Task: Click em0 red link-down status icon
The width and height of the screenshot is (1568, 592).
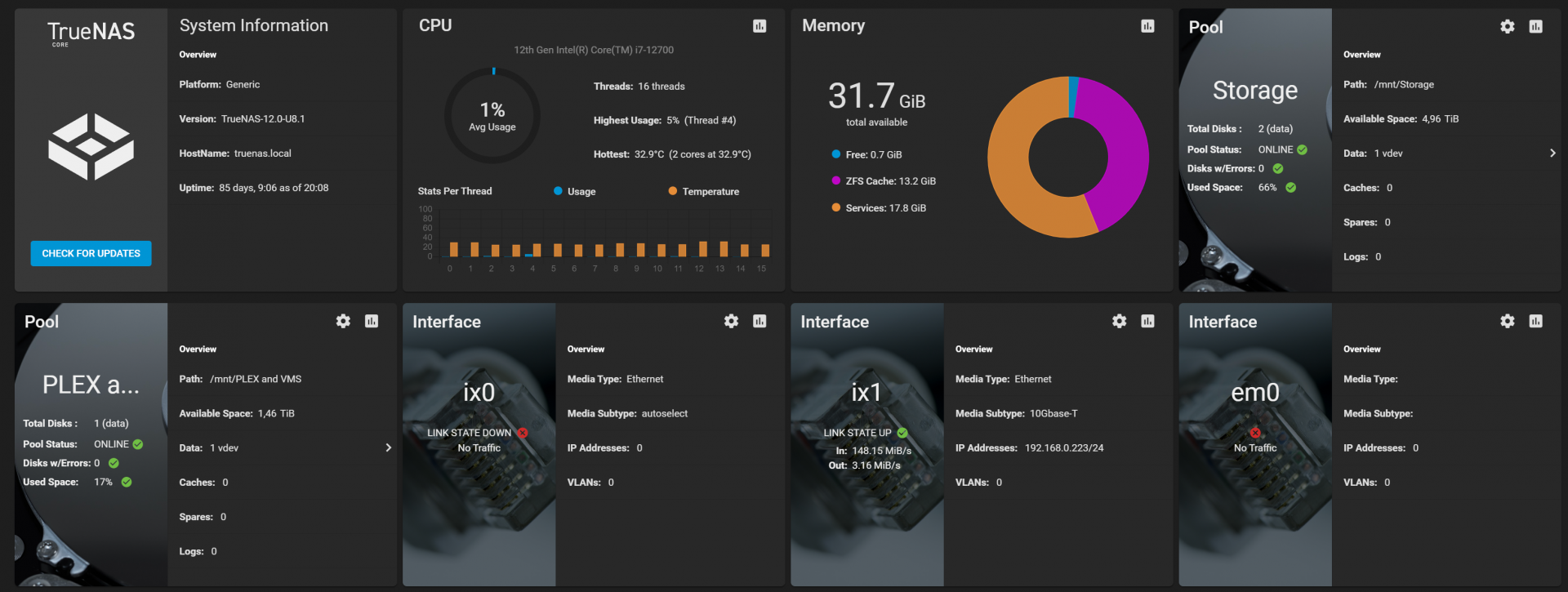Action: click(1255, 433)
